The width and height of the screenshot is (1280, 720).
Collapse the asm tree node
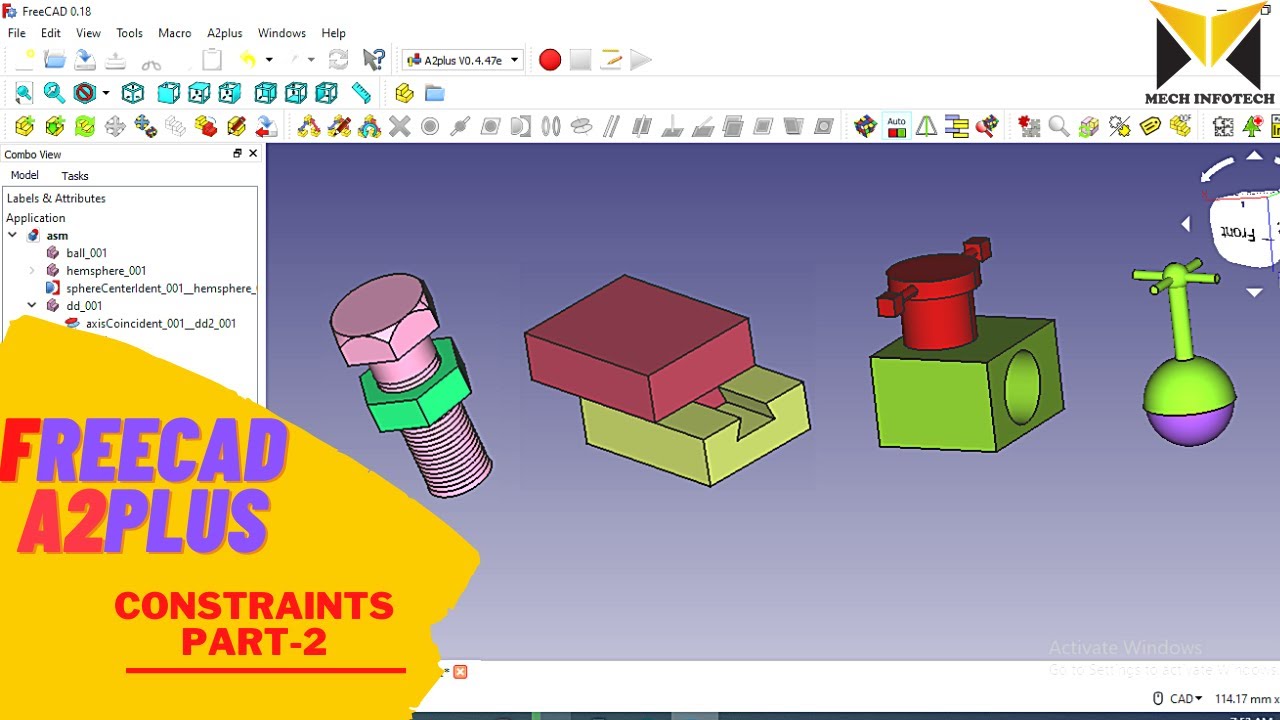click(13, 236)
